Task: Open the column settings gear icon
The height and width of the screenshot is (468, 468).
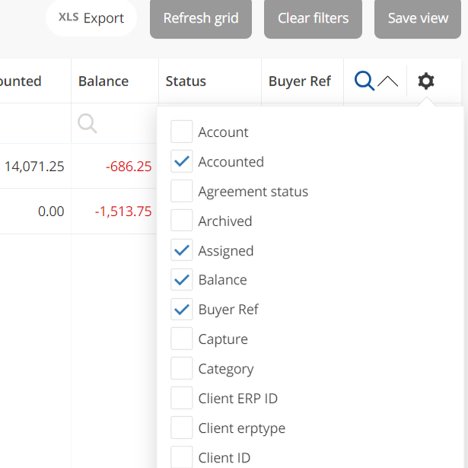Action: point(426,81)
